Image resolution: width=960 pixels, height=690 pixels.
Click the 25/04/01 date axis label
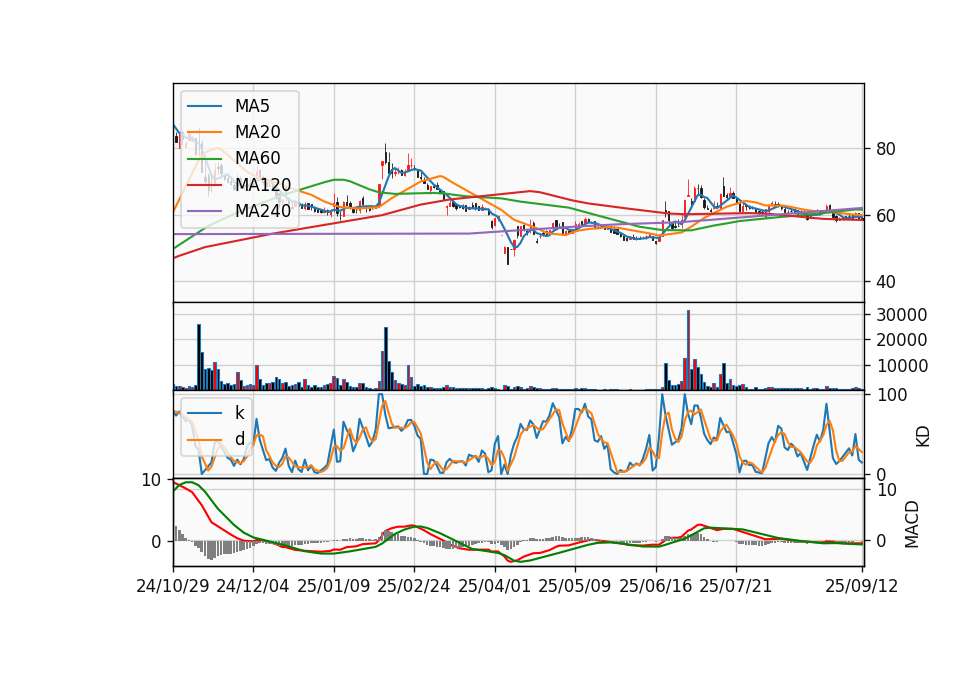tap(495, 586)
